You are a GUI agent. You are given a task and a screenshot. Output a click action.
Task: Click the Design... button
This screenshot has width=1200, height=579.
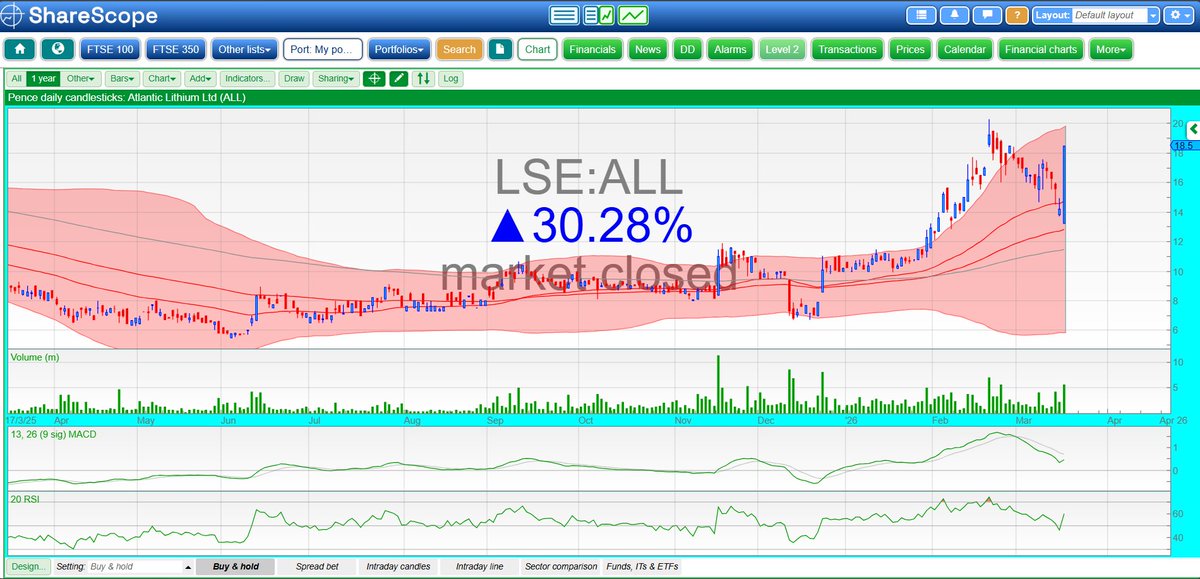(x=29, y=566)
